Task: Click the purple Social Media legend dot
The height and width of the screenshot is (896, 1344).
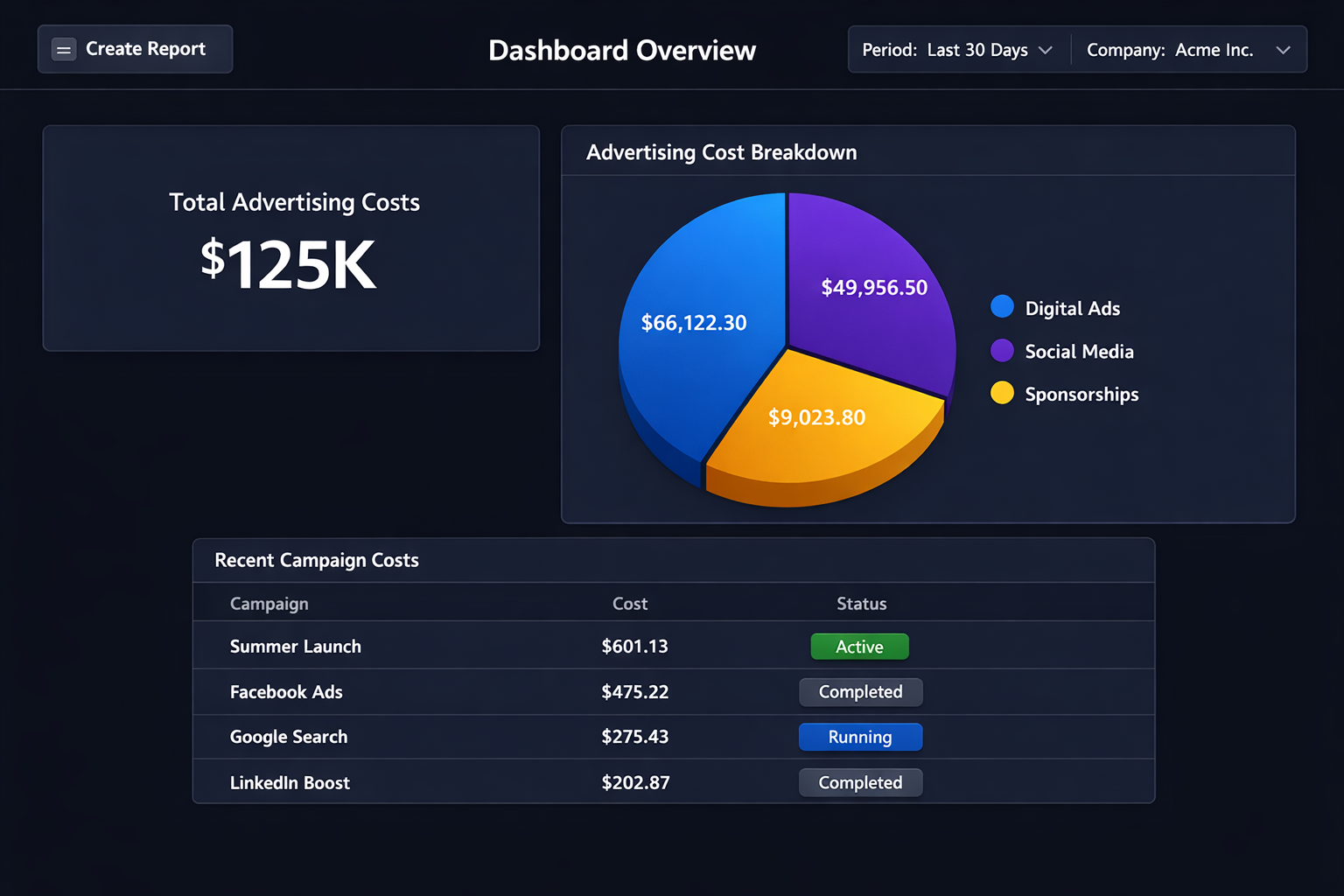Action: click(1002, 351)
